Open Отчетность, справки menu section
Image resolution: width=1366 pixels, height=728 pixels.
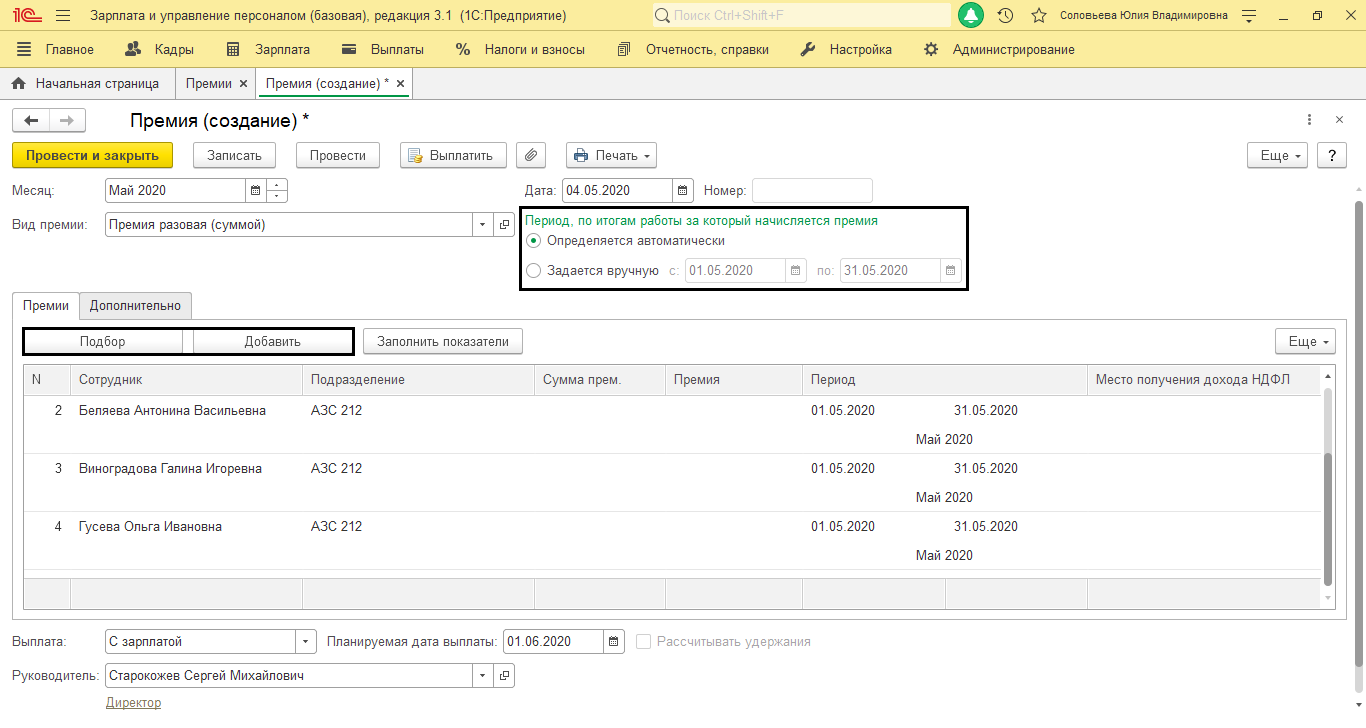pos(693,49)
